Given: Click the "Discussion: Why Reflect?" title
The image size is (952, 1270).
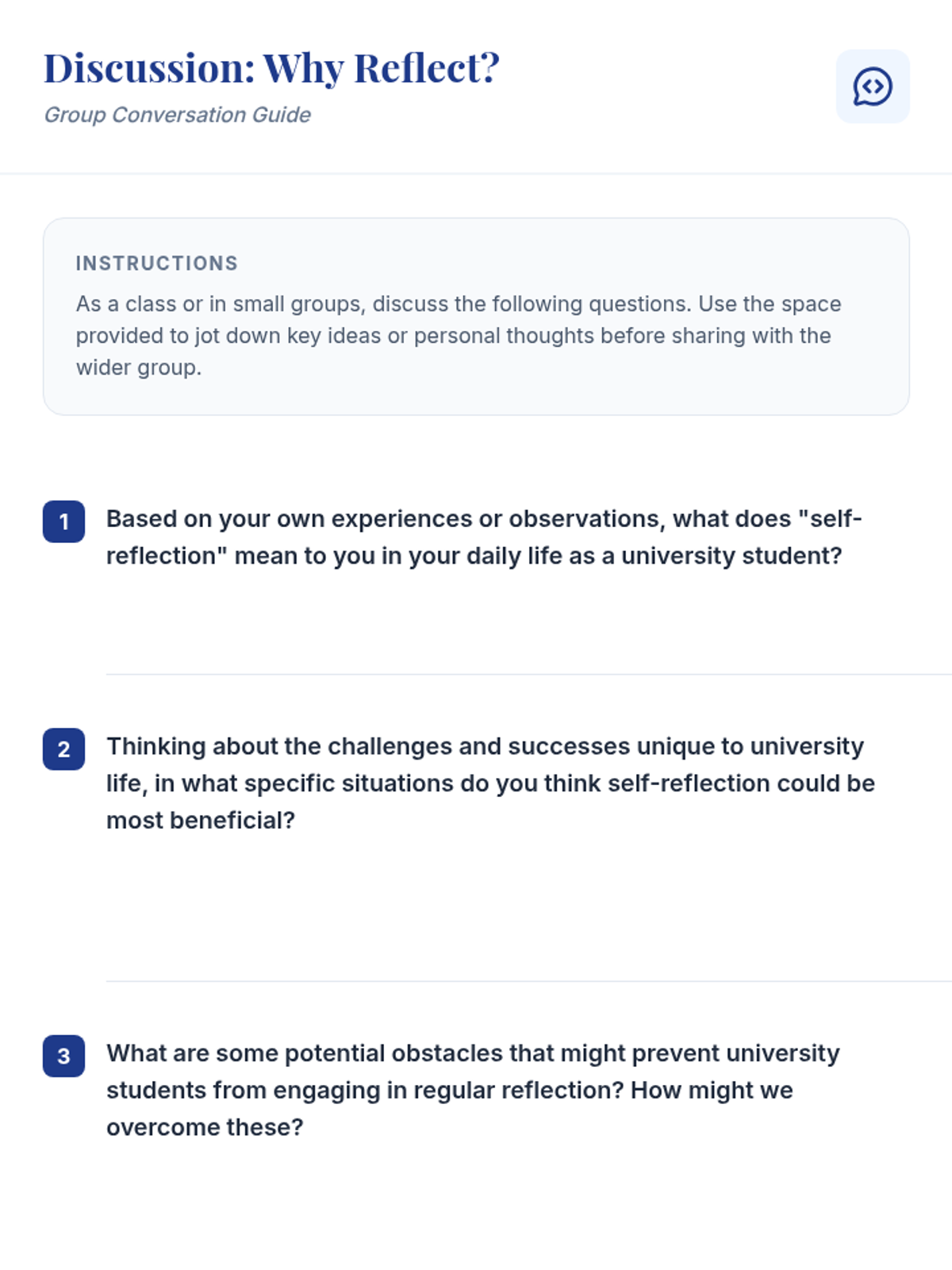Looking at the screenshot, I should click(x=271, y=68).
